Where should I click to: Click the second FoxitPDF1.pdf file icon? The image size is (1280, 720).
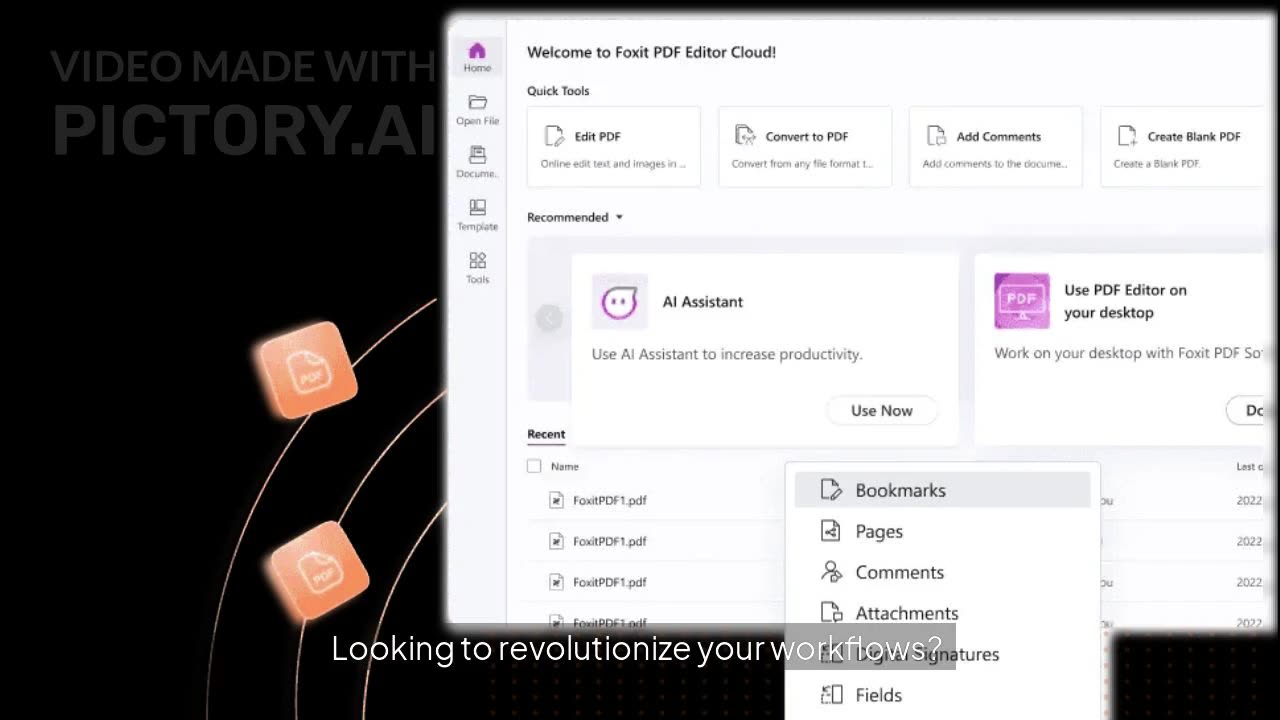point(557,541)
